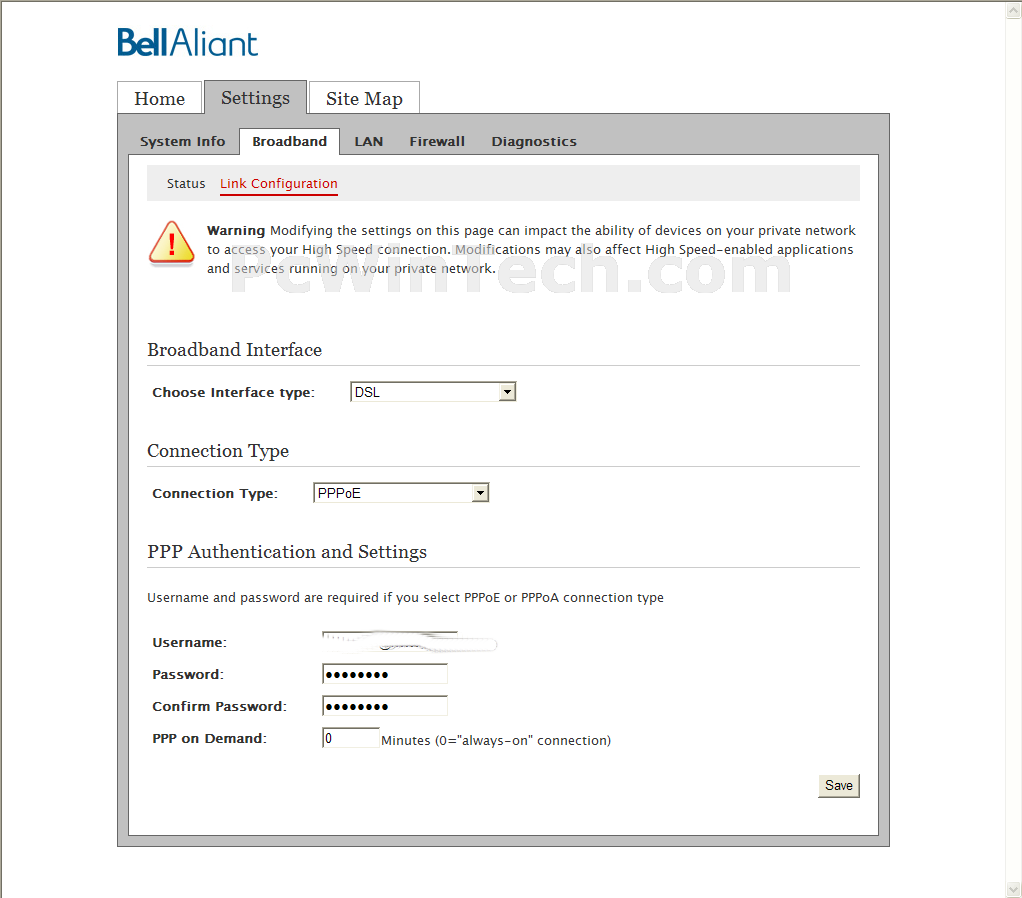This screenshot has width=1022, height=898.
Task: Switch to the System Info sub-tab
Action: pos(182,141)
